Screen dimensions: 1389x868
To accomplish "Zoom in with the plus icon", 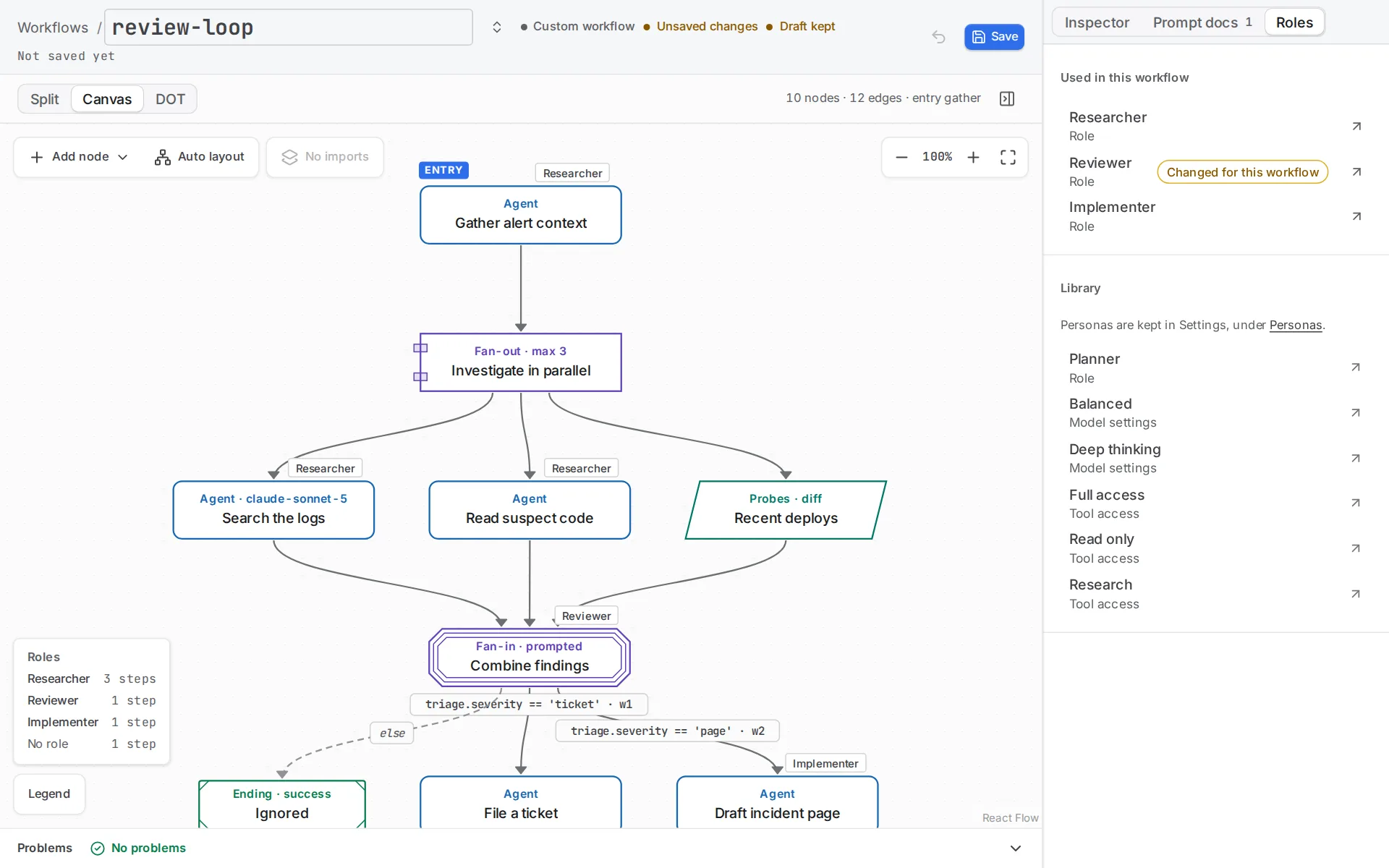I will [x=974, y=157].
